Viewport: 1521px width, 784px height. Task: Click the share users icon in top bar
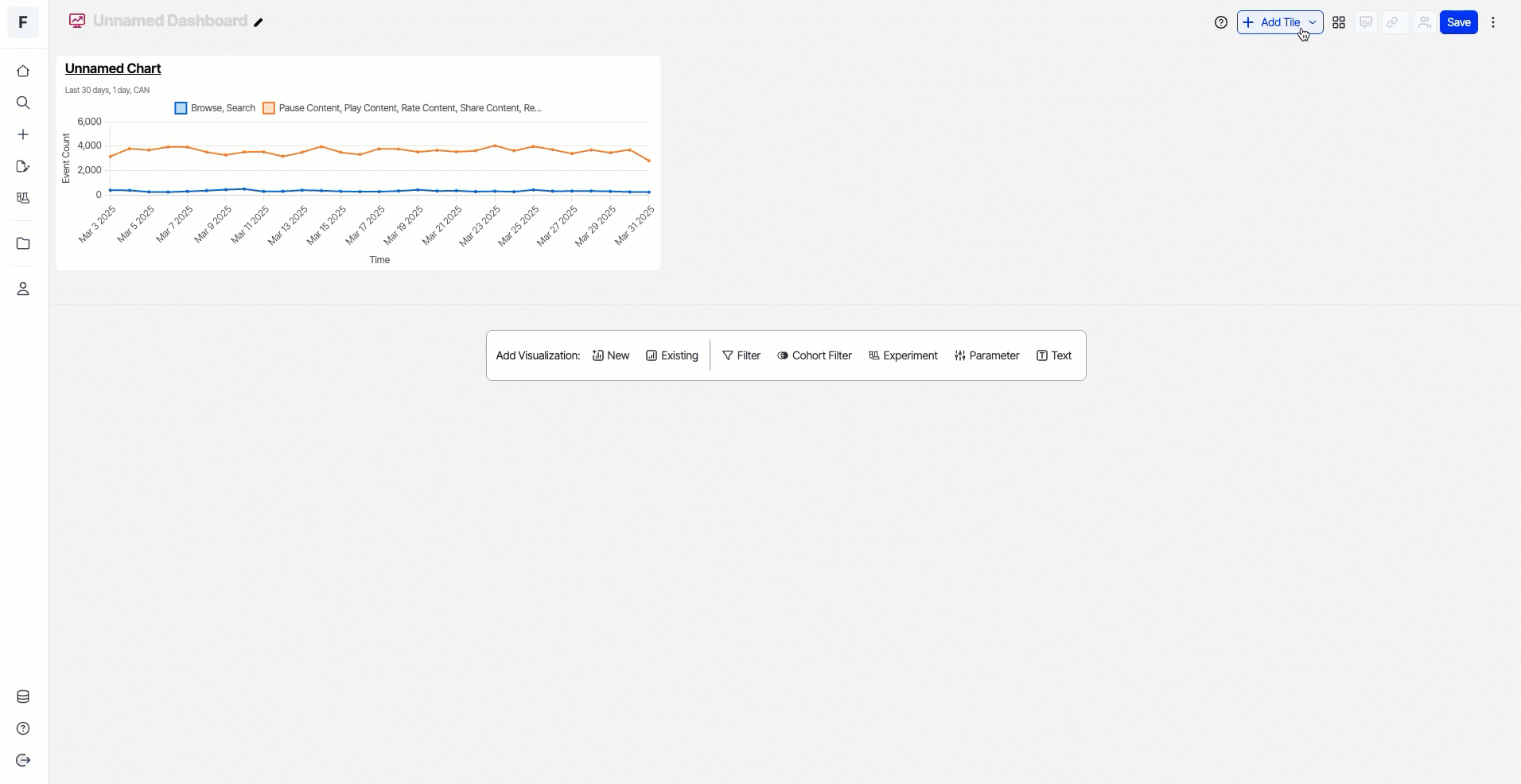[1425, 22]
